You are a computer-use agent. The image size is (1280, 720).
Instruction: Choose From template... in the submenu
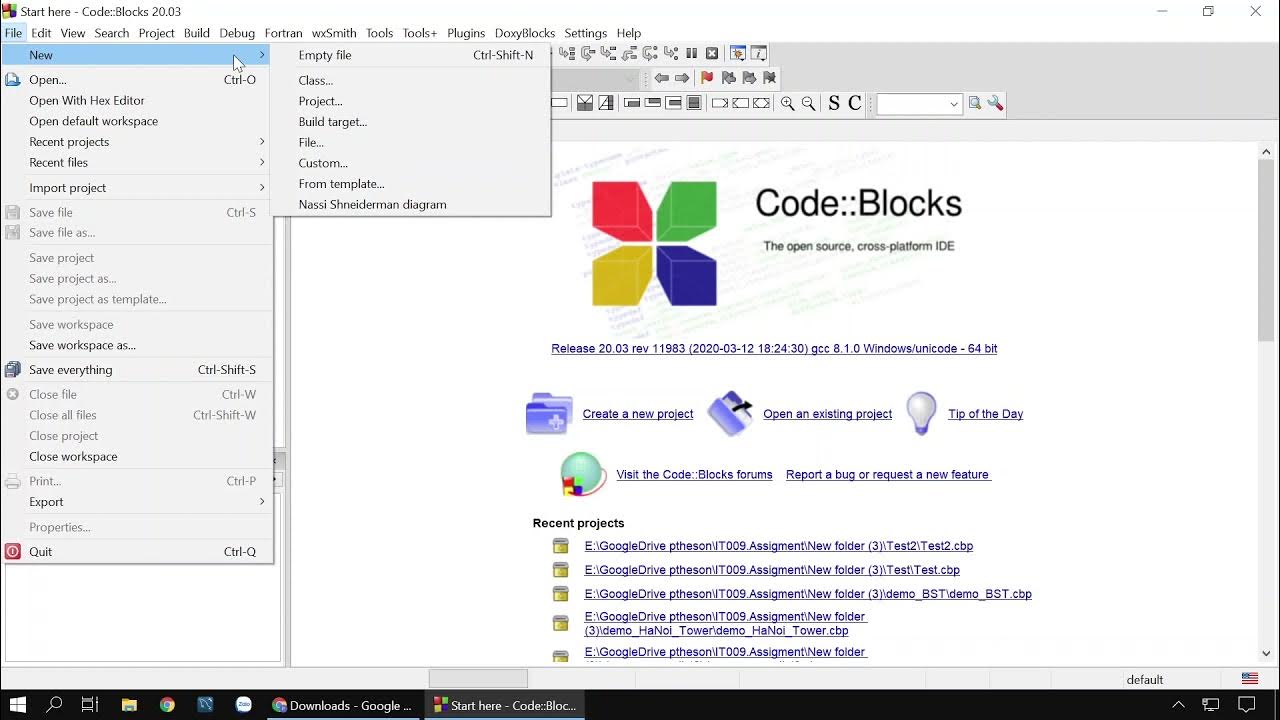click(412, 184)
